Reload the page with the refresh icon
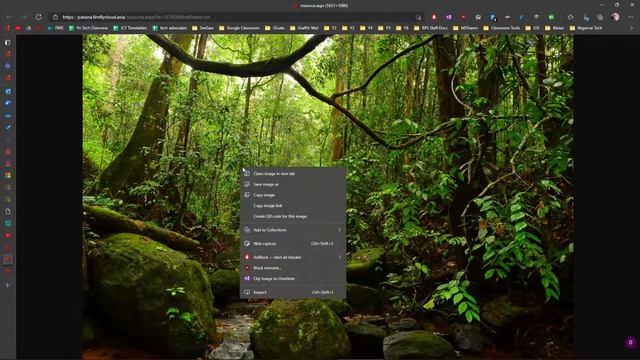The image size is (640, 360). coord(39,17)
